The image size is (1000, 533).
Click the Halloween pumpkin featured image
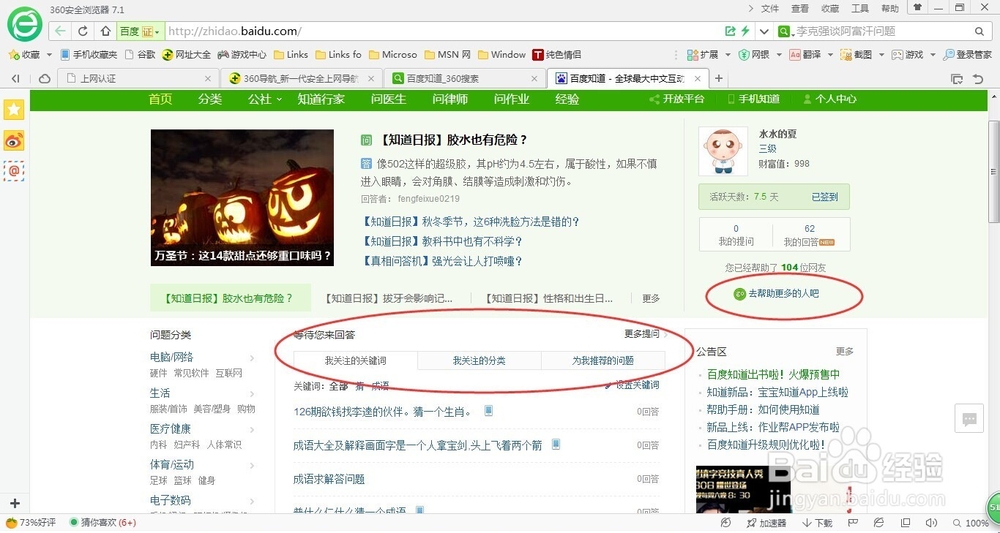(x=242, y=198)
